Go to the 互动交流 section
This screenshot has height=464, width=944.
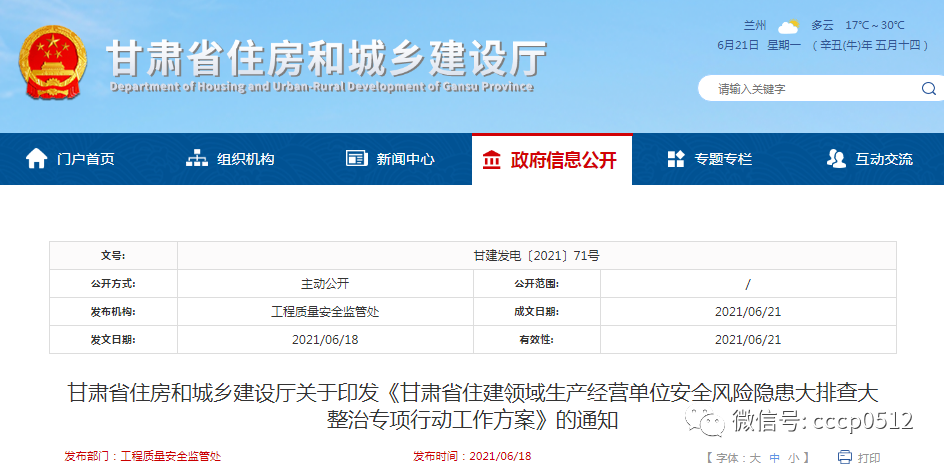(884, 159)
